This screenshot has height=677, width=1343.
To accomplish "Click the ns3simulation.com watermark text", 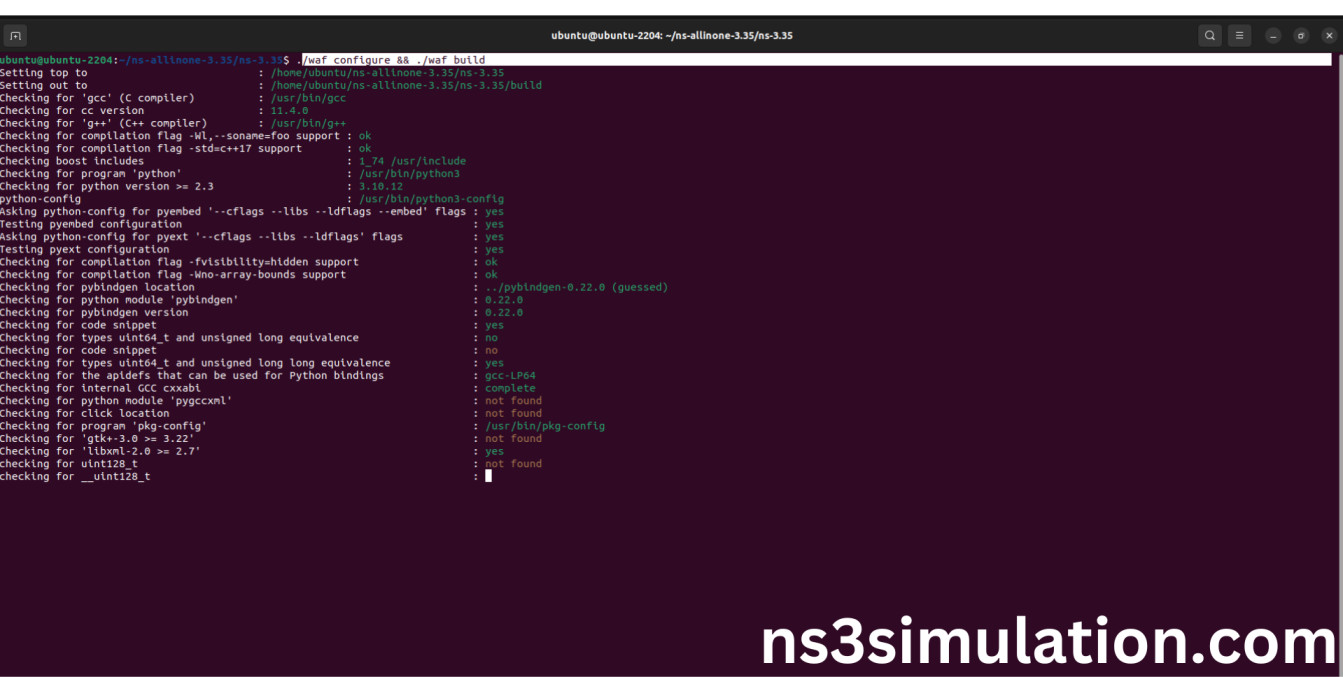I will (1048, 640).
